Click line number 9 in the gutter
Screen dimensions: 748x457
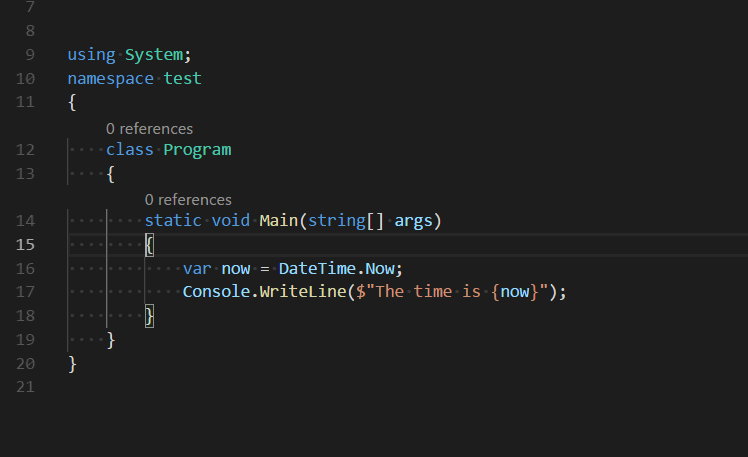[x=30, y=54]
